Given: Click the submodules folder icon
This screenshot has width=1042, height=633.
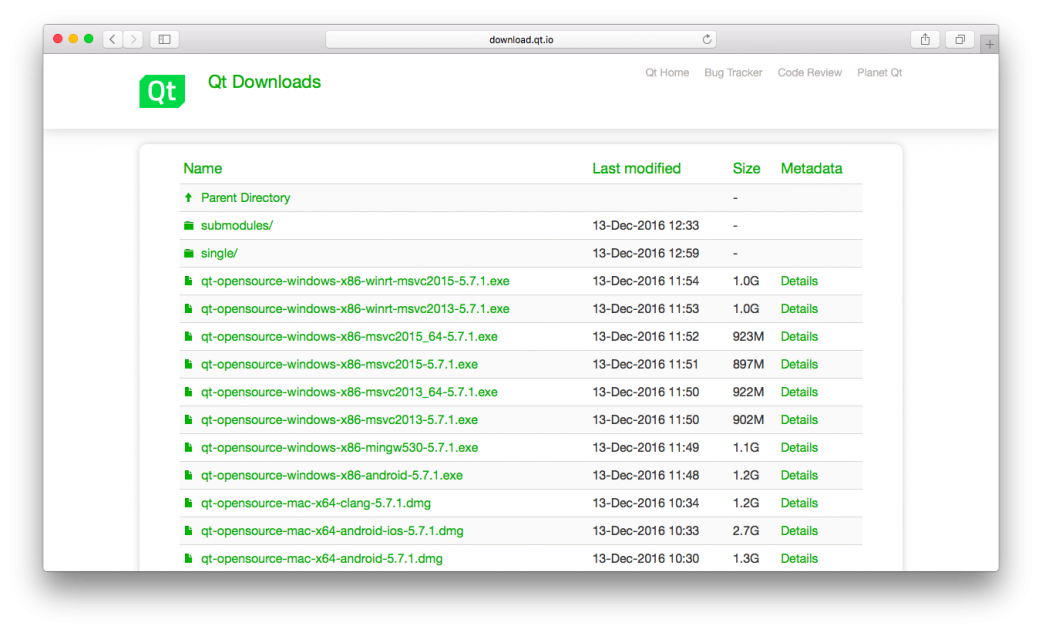Looking at the screenshot, I should pos(188,226).
